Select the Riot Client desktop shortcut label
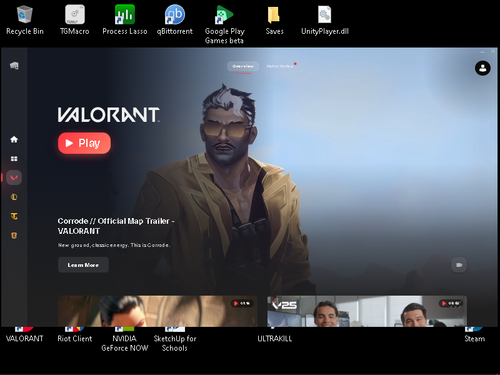Image resolution: width=500 pixels, height=375 pixels. (75, 338)
